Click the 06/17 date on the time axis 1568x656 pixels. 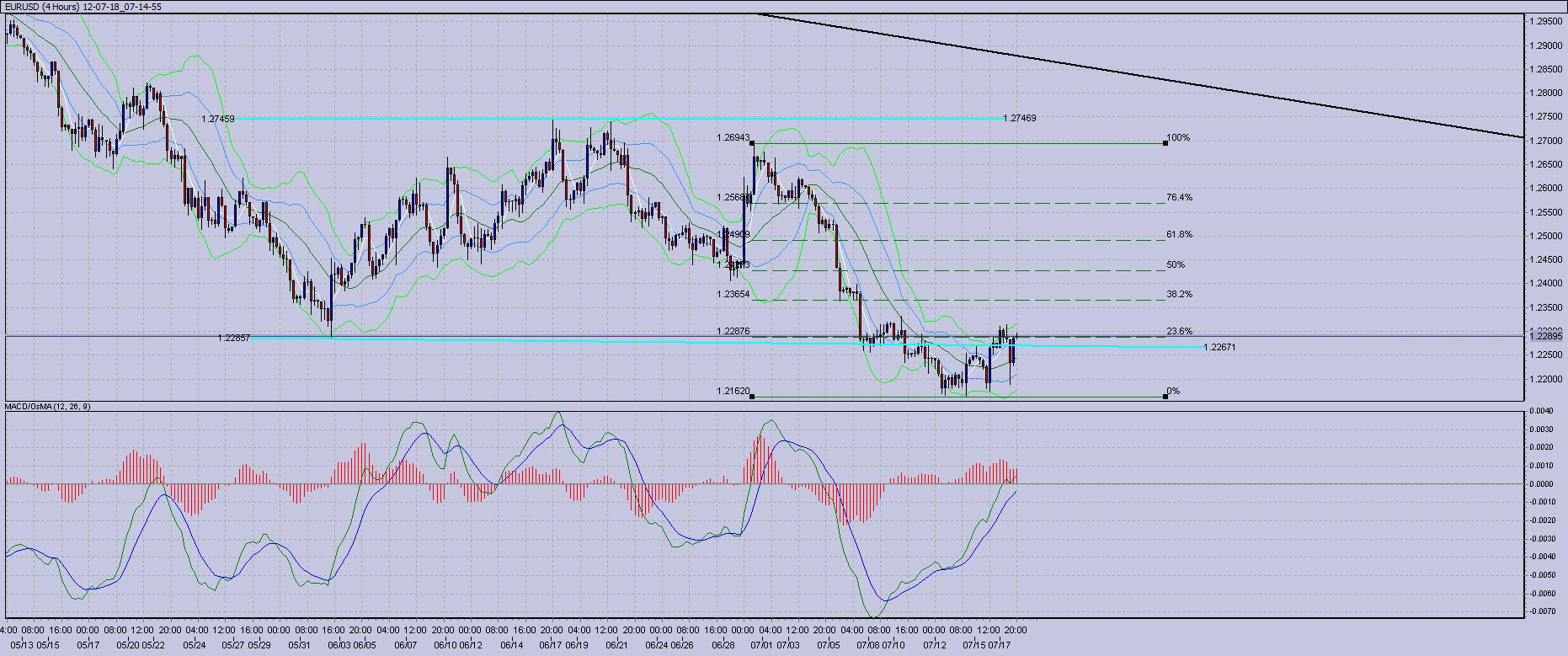click(550, 645)
